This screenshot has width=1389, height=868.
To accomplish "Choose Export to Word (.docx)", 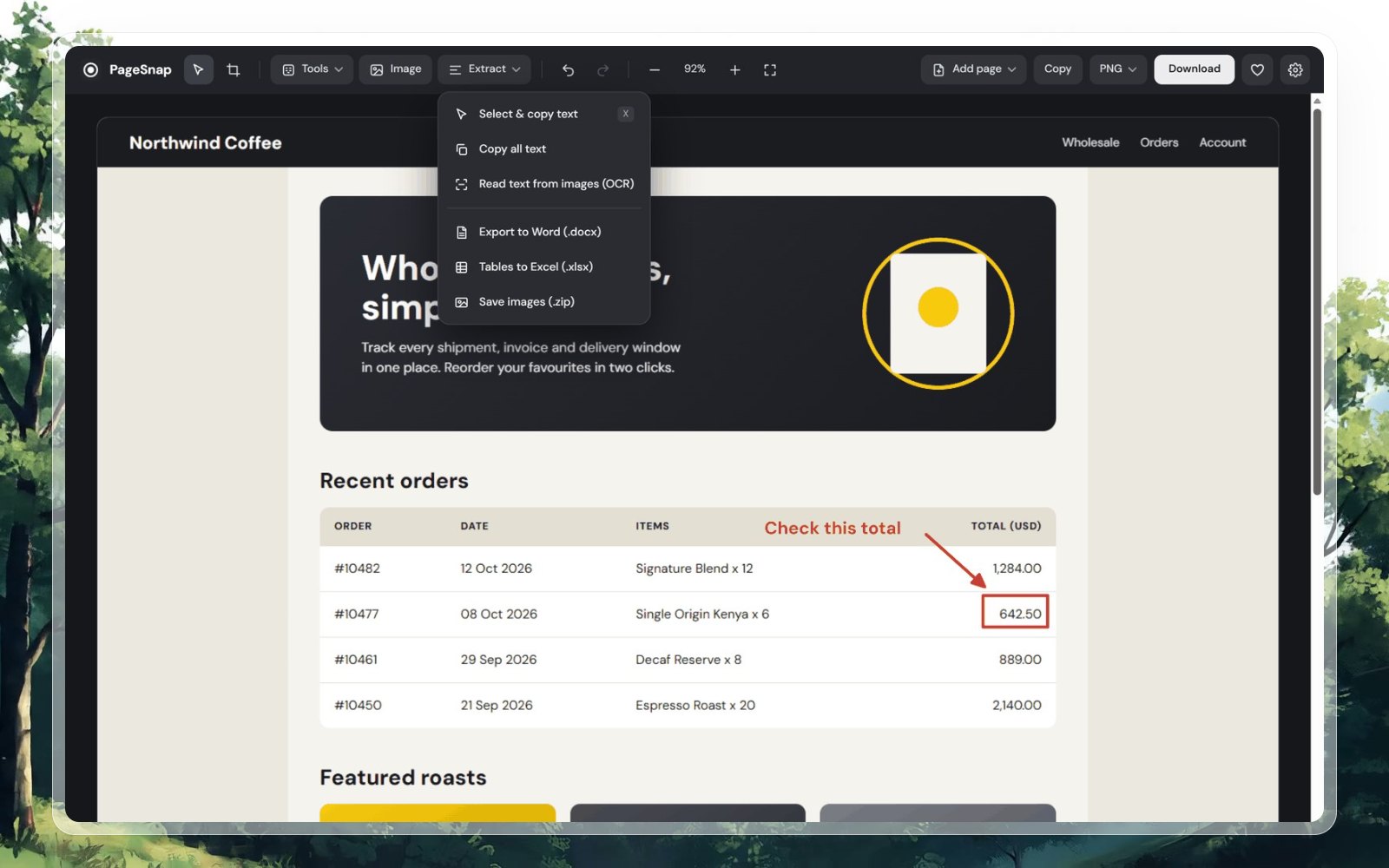I will click(x=544, y=232).
